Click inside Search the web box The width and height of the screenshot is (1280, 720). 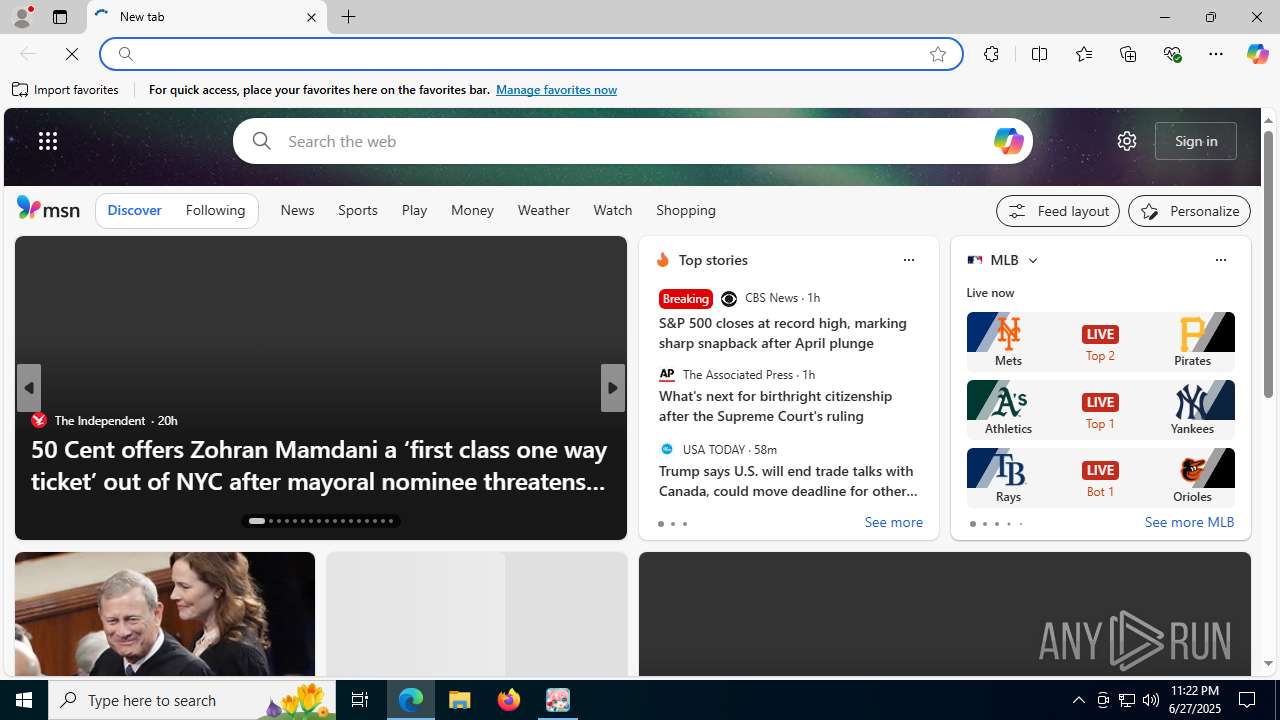[632, 141]
